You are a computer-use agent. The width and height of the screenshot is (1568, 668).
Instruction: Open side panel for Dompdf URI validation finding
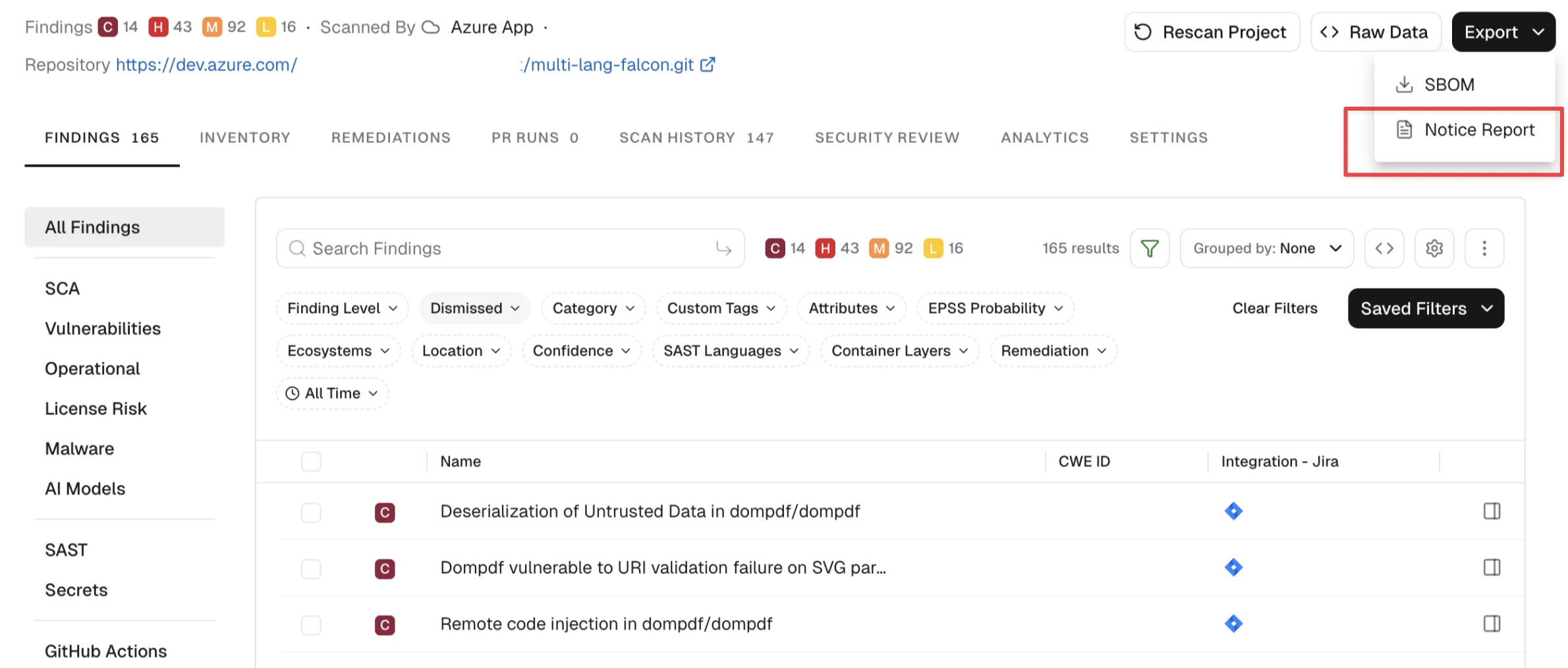click(1492, 567)
